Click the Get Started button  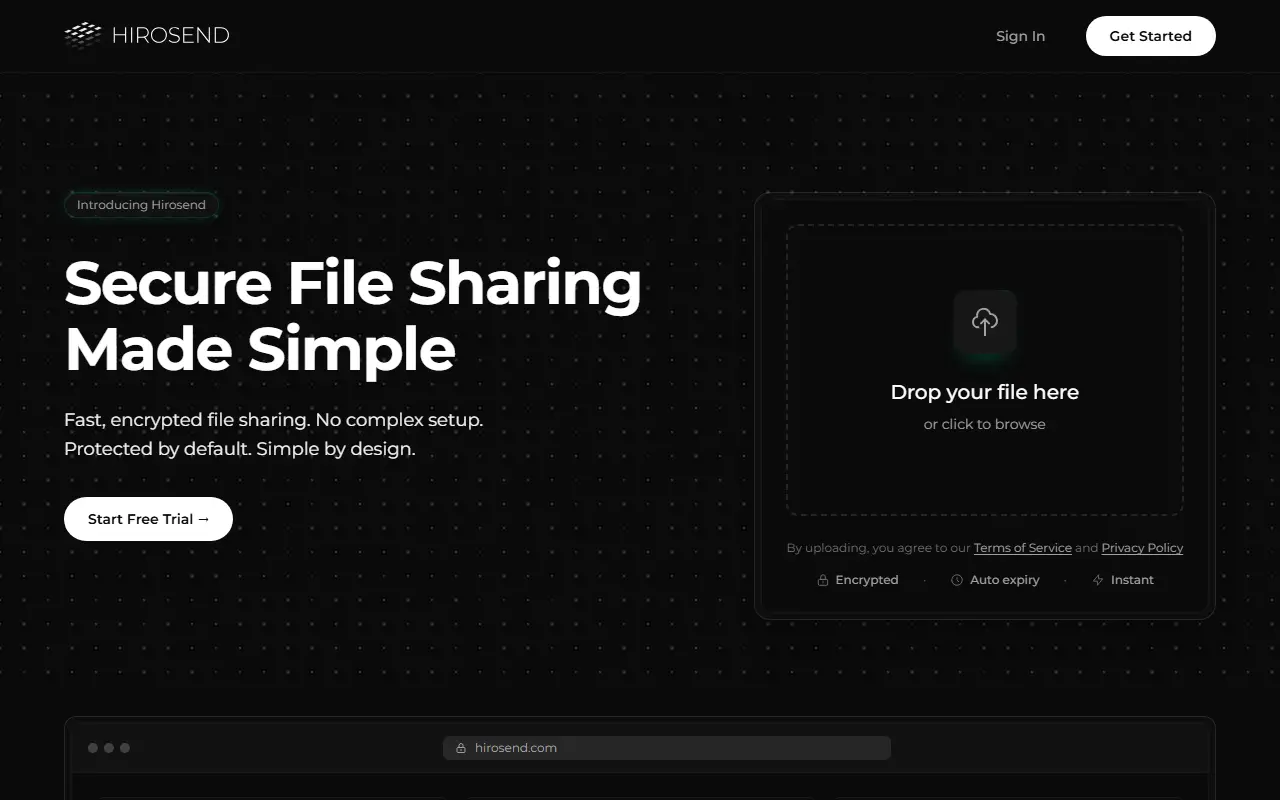tap(1151, 36)
